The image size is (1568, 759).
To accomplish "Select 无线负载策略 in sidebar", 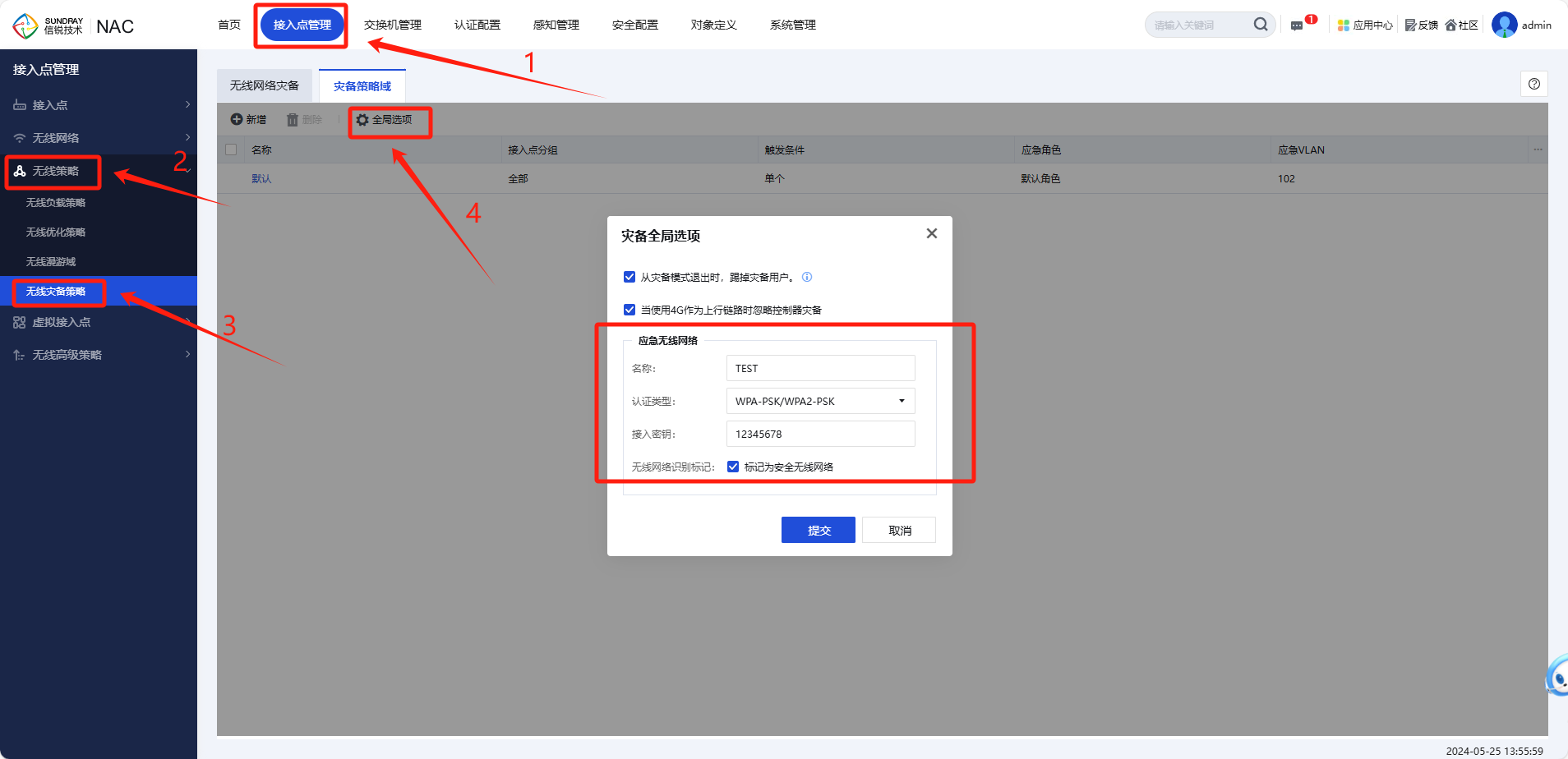I will coord(99,202).
